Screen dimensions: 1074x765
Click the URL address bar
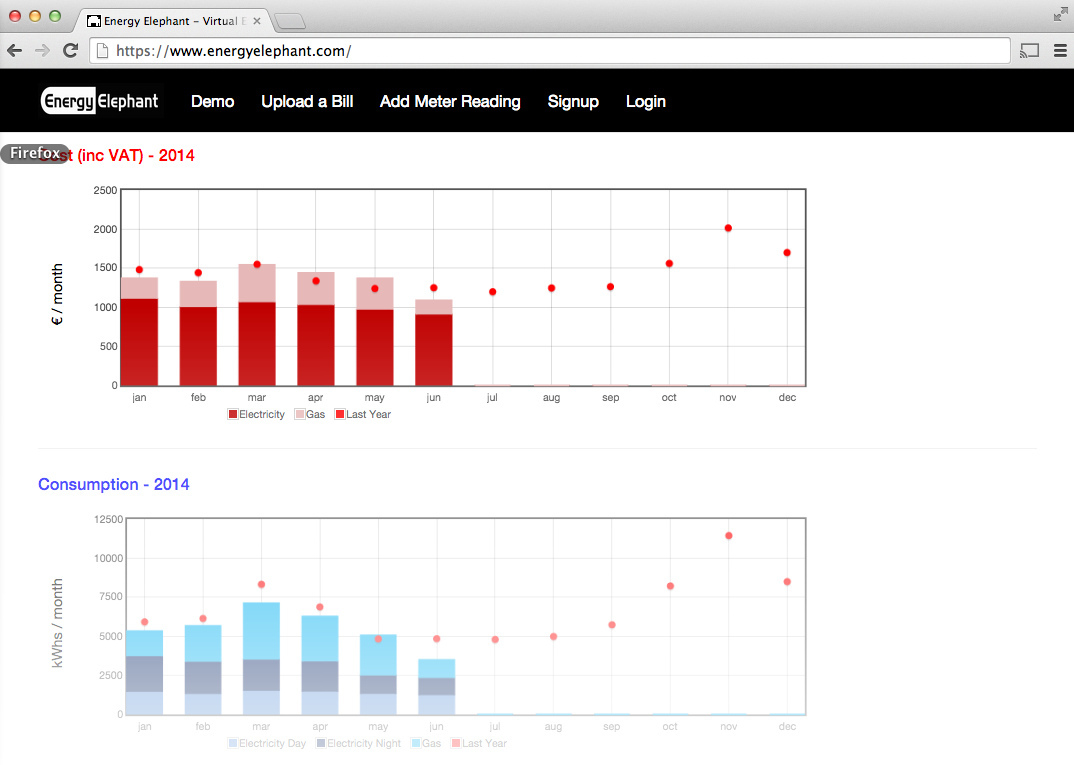(550, 50)
